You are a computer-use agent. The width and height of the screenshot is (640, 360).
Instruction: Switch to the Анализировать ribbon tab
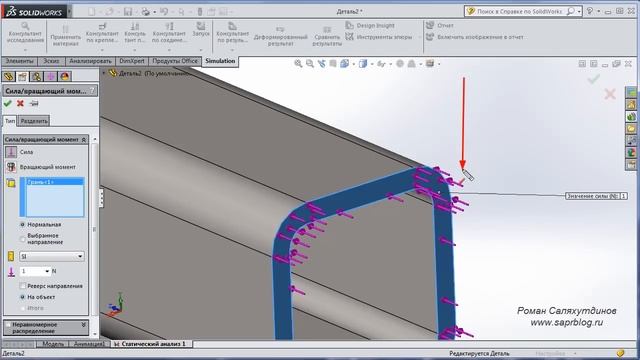[x=90, y=61]
